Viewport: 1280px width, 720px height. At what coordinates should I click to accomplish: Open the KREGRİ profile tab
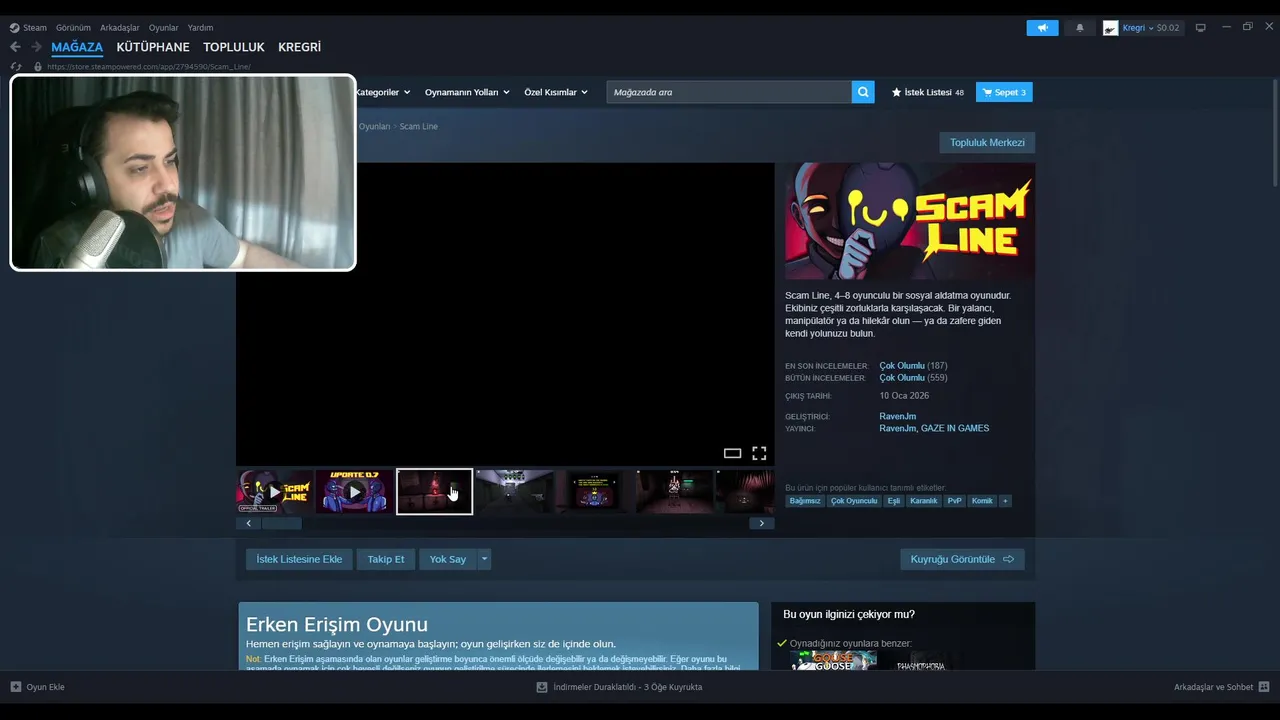pyautogui.click(x=299, y=47)
